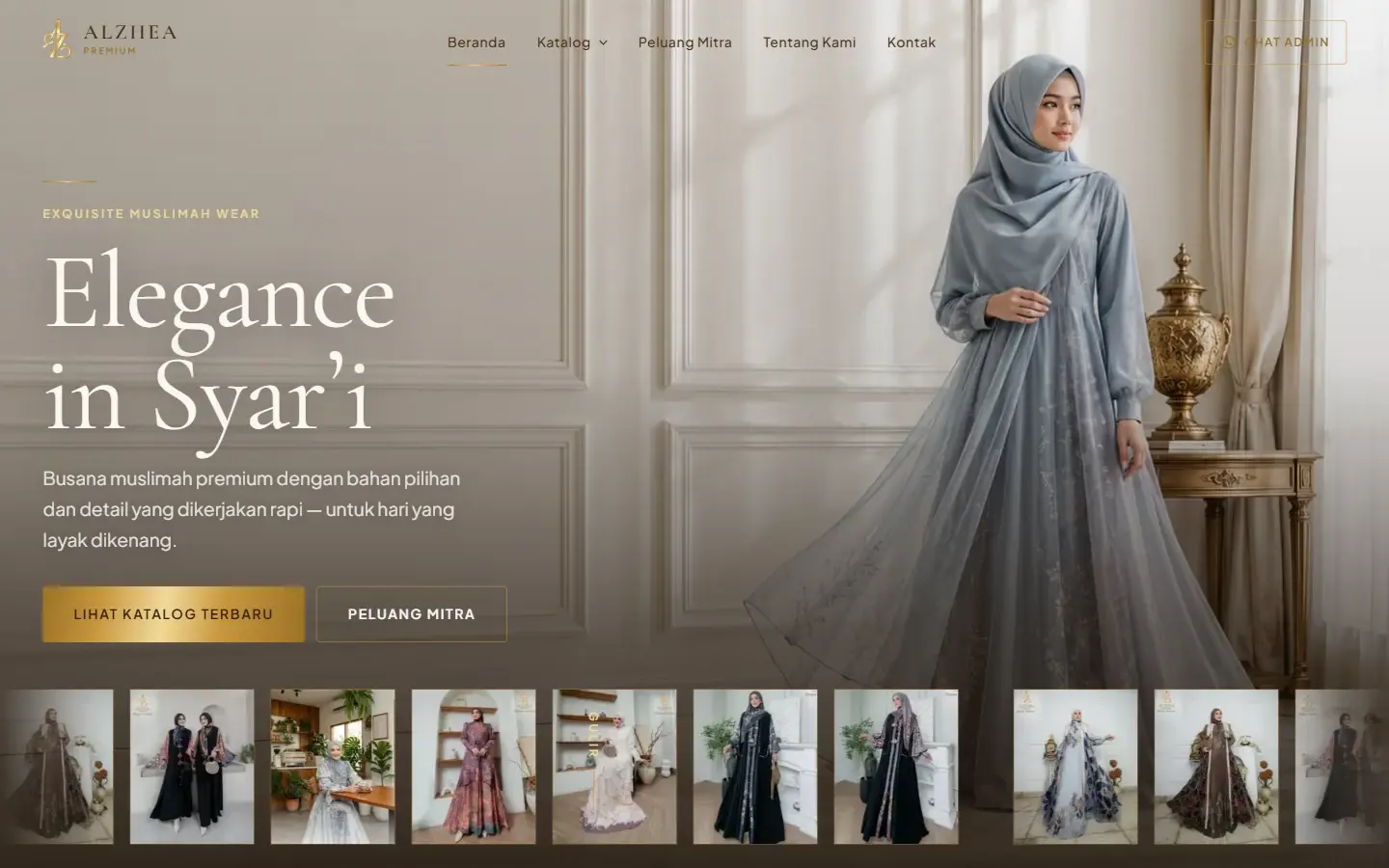Open the Katalog menu item
The width and height of the screenshot is (1389, 868).
(x=563, y=42)
